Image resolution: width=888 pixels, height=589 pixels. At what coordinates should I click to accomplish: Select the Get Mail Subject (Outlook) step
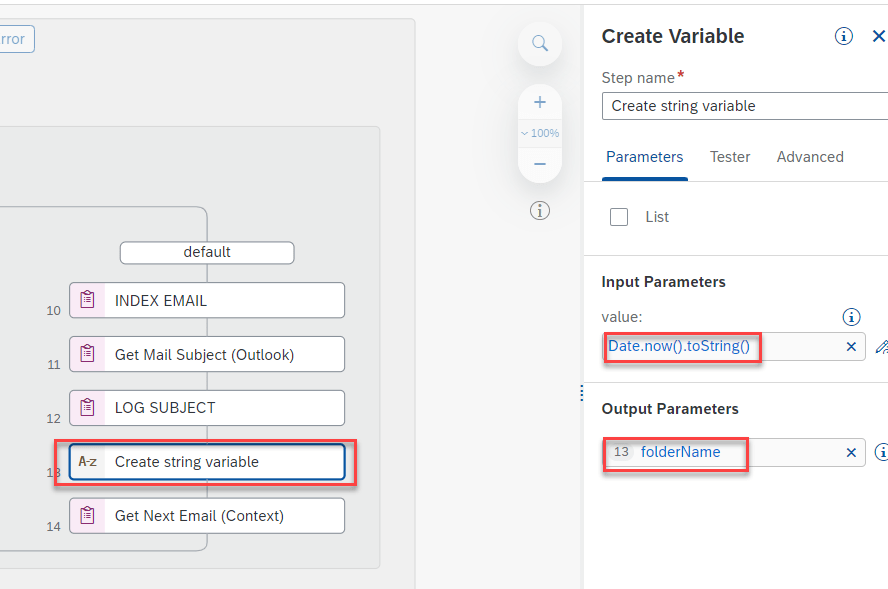coord(207,354)
